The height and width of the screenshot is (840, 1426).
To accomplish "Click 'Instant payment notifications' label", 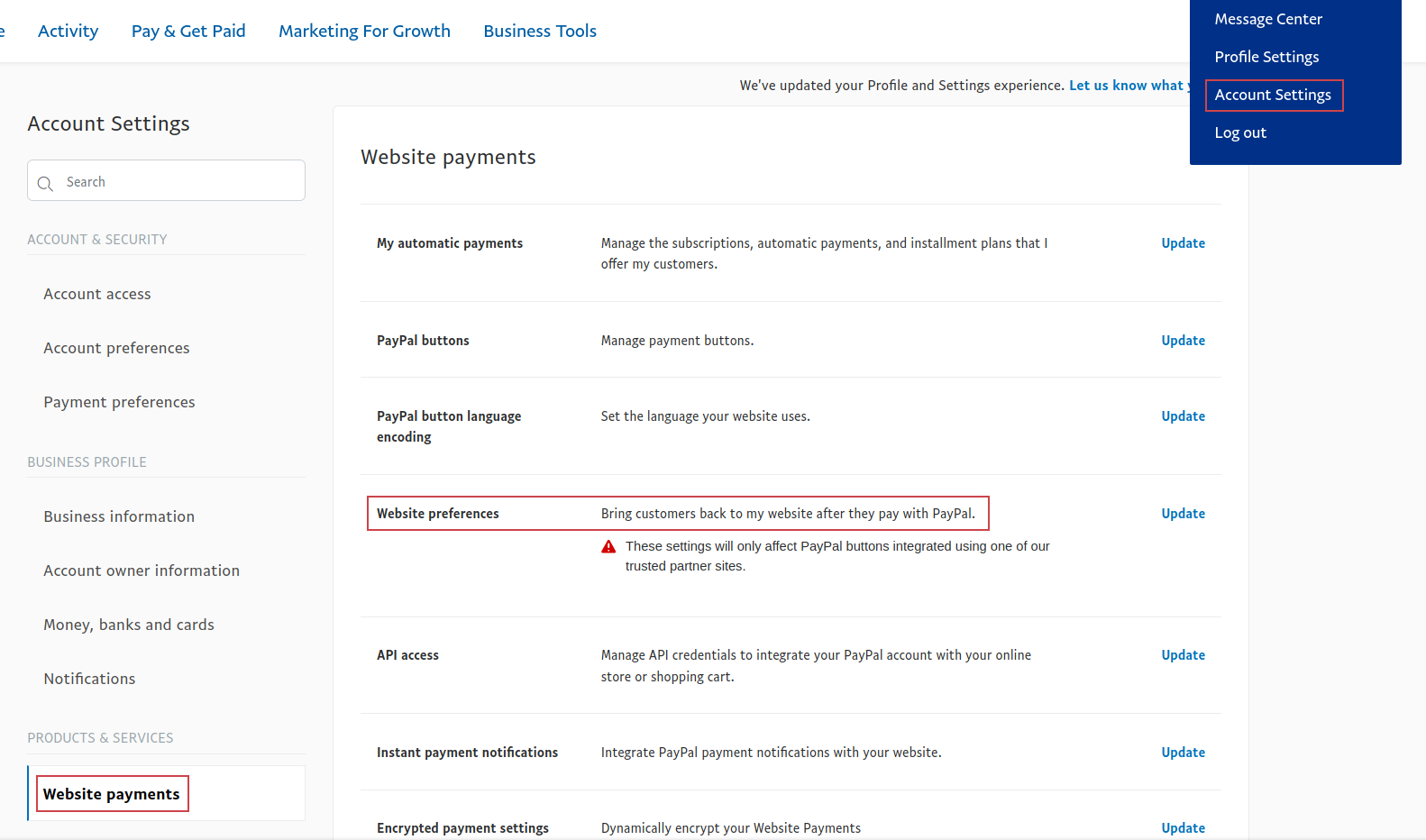I will click(467, 753).
